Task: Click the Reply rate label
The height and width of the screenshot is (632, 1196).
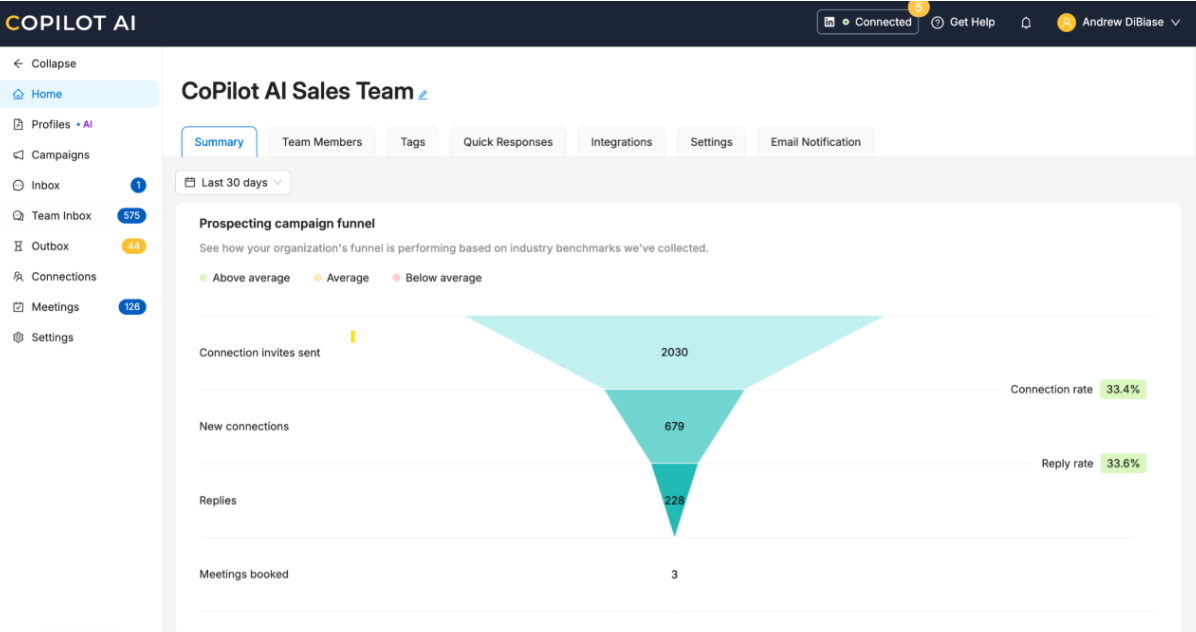Action: click(x=1067, y=463)
